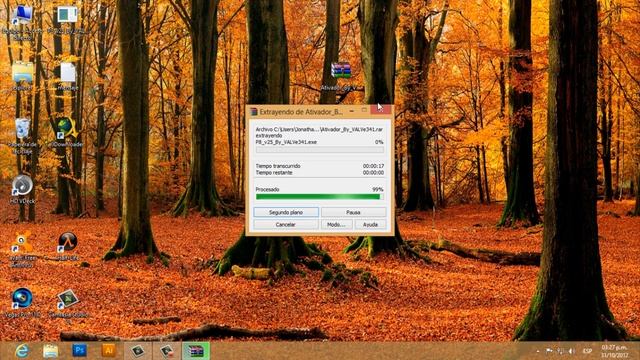
Task: Open the Modo... options button
Action: pyautogui.click(x=336, y=224)
